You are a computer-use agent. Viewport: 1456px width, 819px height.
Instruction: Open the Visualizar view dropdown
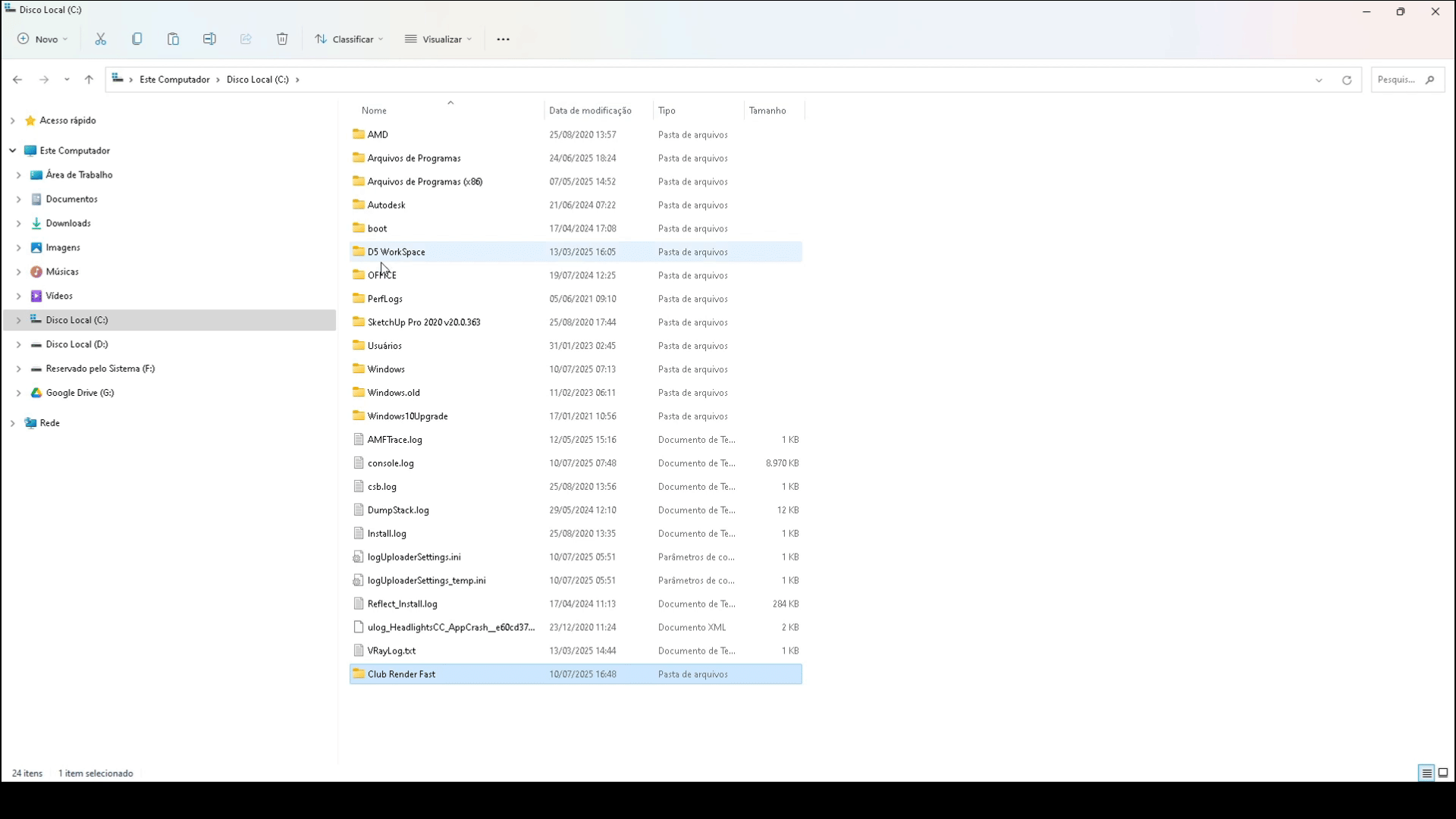[x=439, y=39]
